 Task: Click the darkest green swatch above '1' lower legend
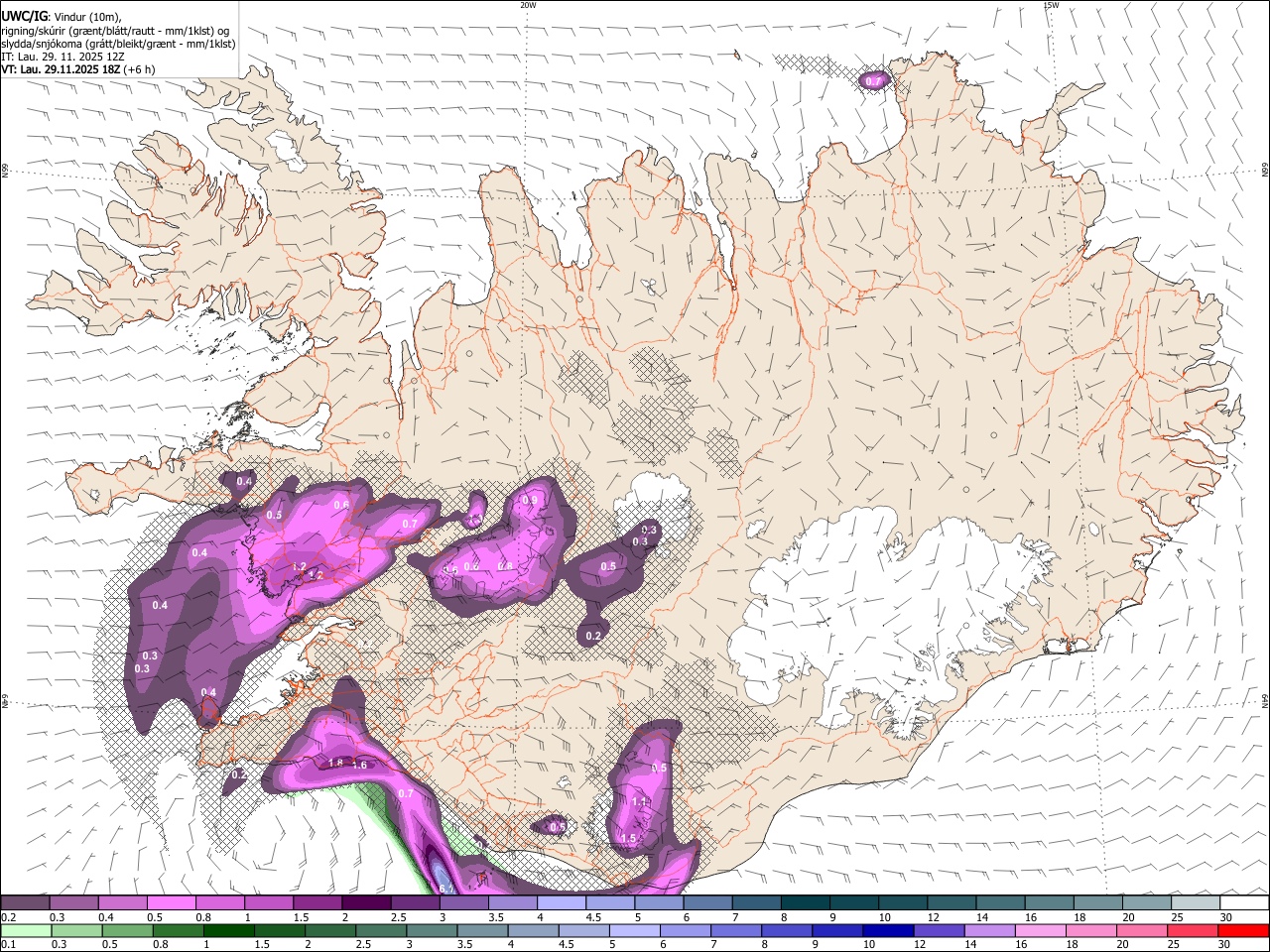pyautogui.click(x=229, y=931)
